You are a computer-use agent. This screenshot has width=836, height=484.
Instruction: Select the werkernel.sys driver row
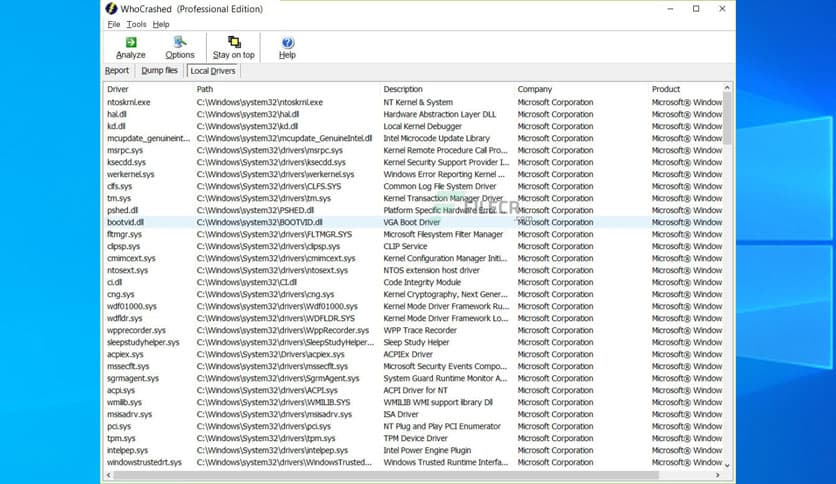414,174
